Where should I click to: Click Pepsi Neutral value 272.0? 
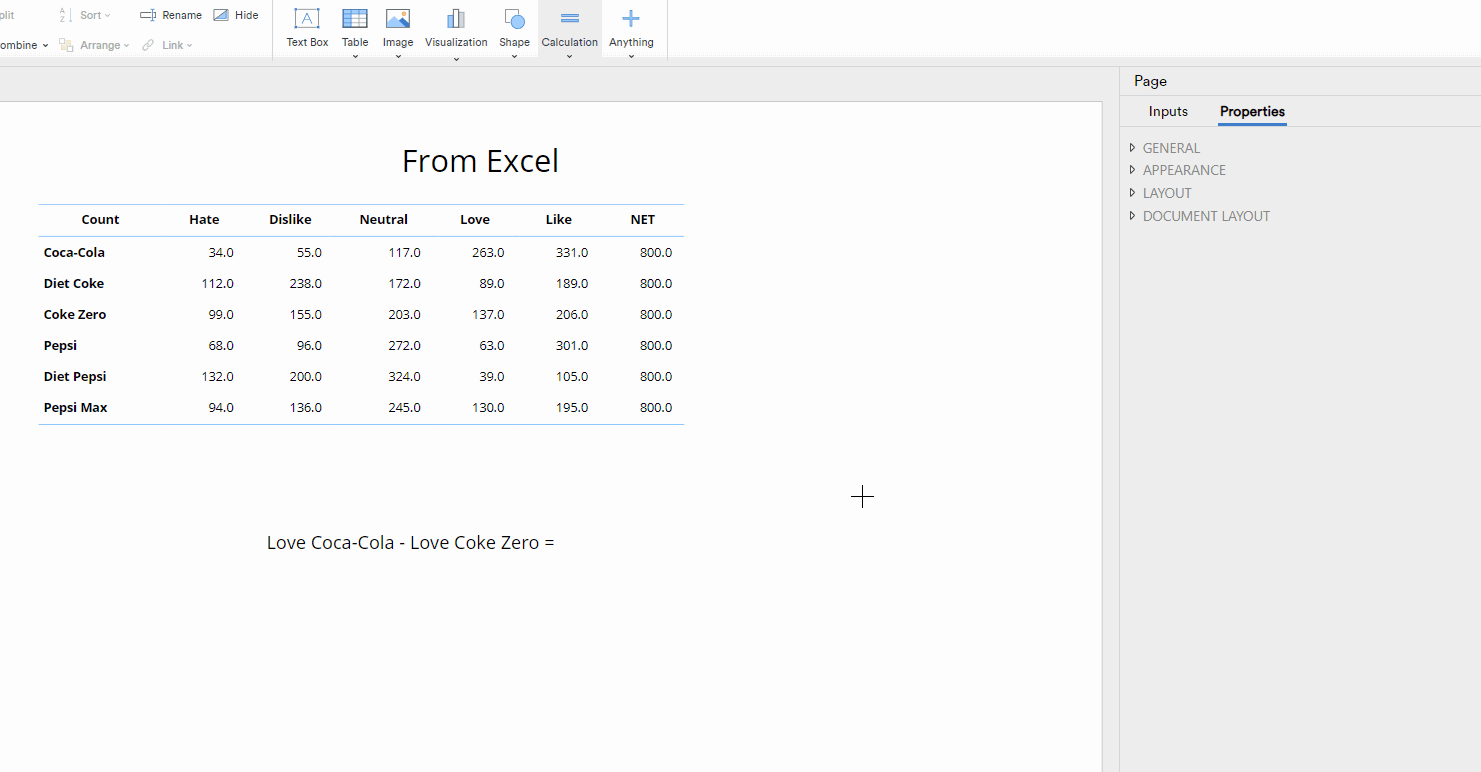pyautogui.click(x=404, y=346)
